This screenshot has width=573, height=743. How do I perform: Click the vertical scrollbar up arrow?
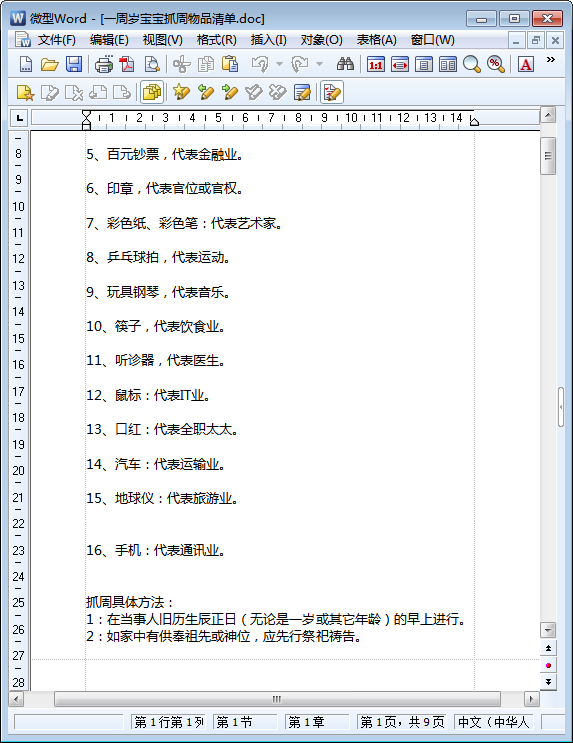pyautogui.click(x=548, y=115)
